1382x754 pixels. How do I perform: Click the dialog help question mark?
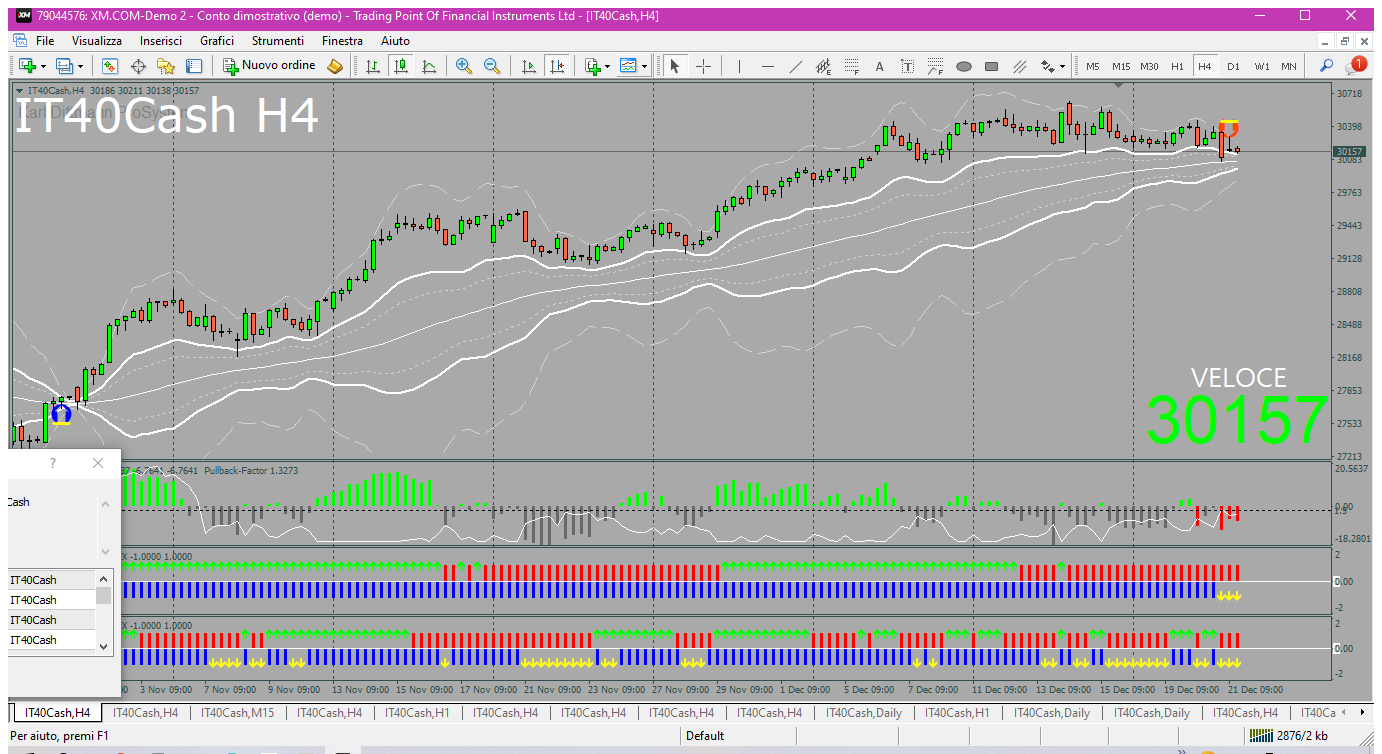click(53, 463)
